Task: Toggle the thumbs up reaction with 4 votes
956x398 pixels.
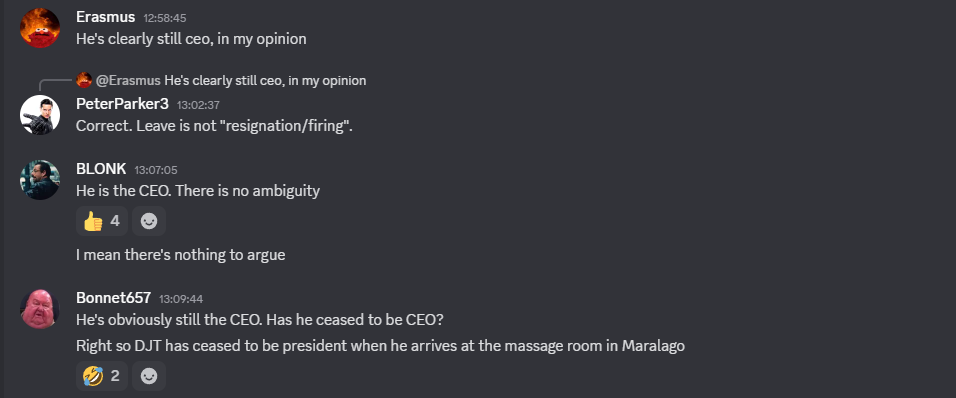Action: pos(102,221)
